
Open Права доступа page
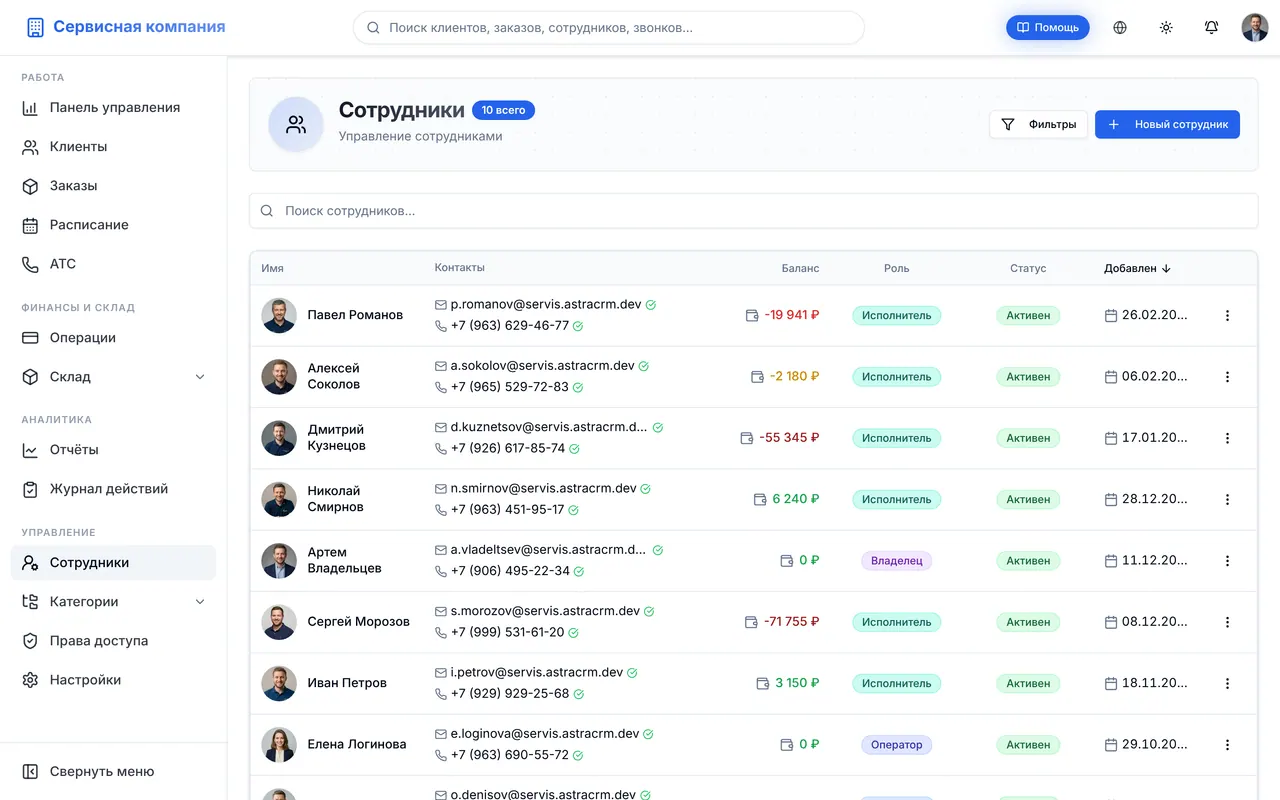coord(113,641)
